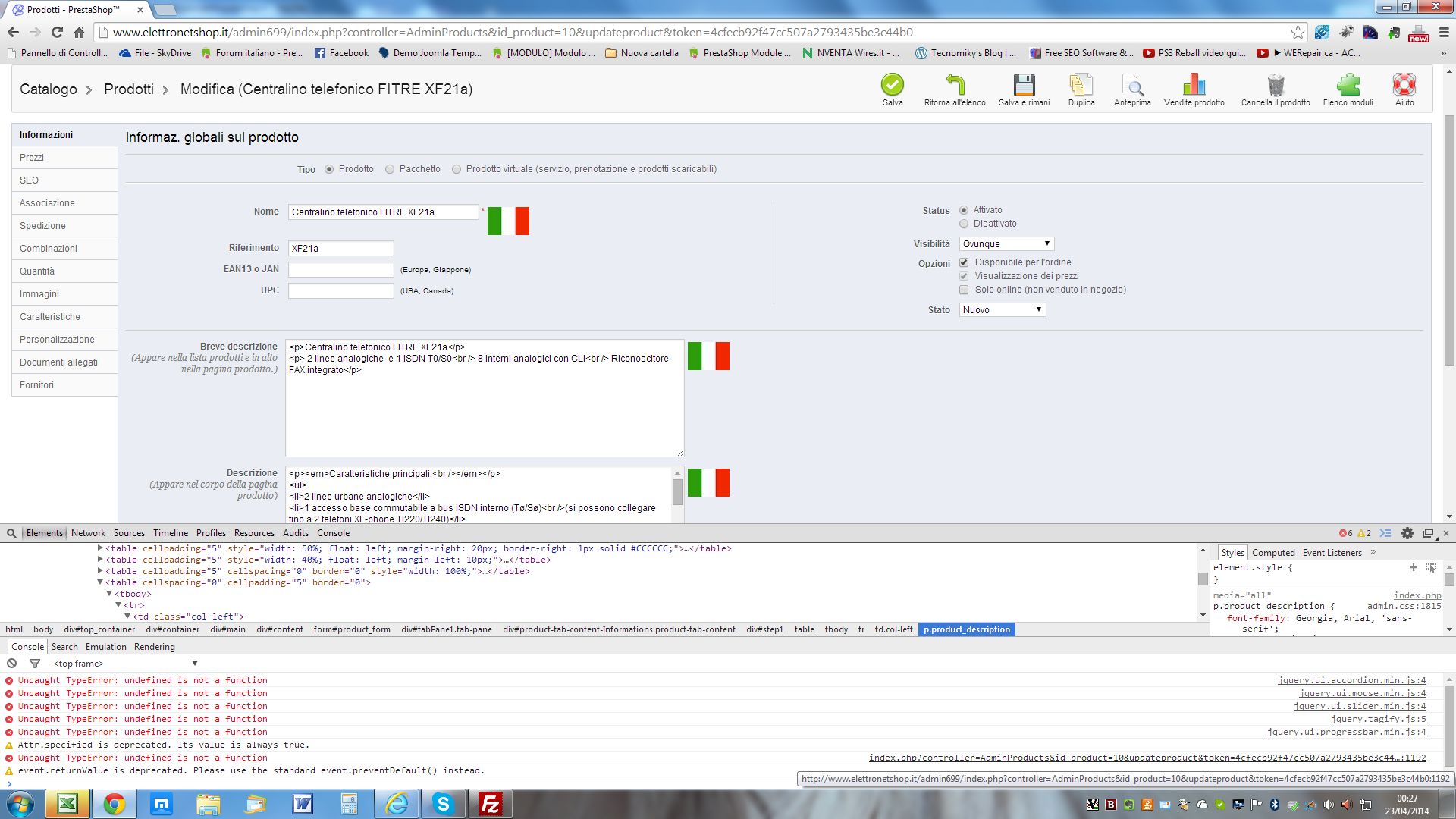Go to the browser home page icon
The height and width of the screenshot is (819, 1456).
click(79, 32)
